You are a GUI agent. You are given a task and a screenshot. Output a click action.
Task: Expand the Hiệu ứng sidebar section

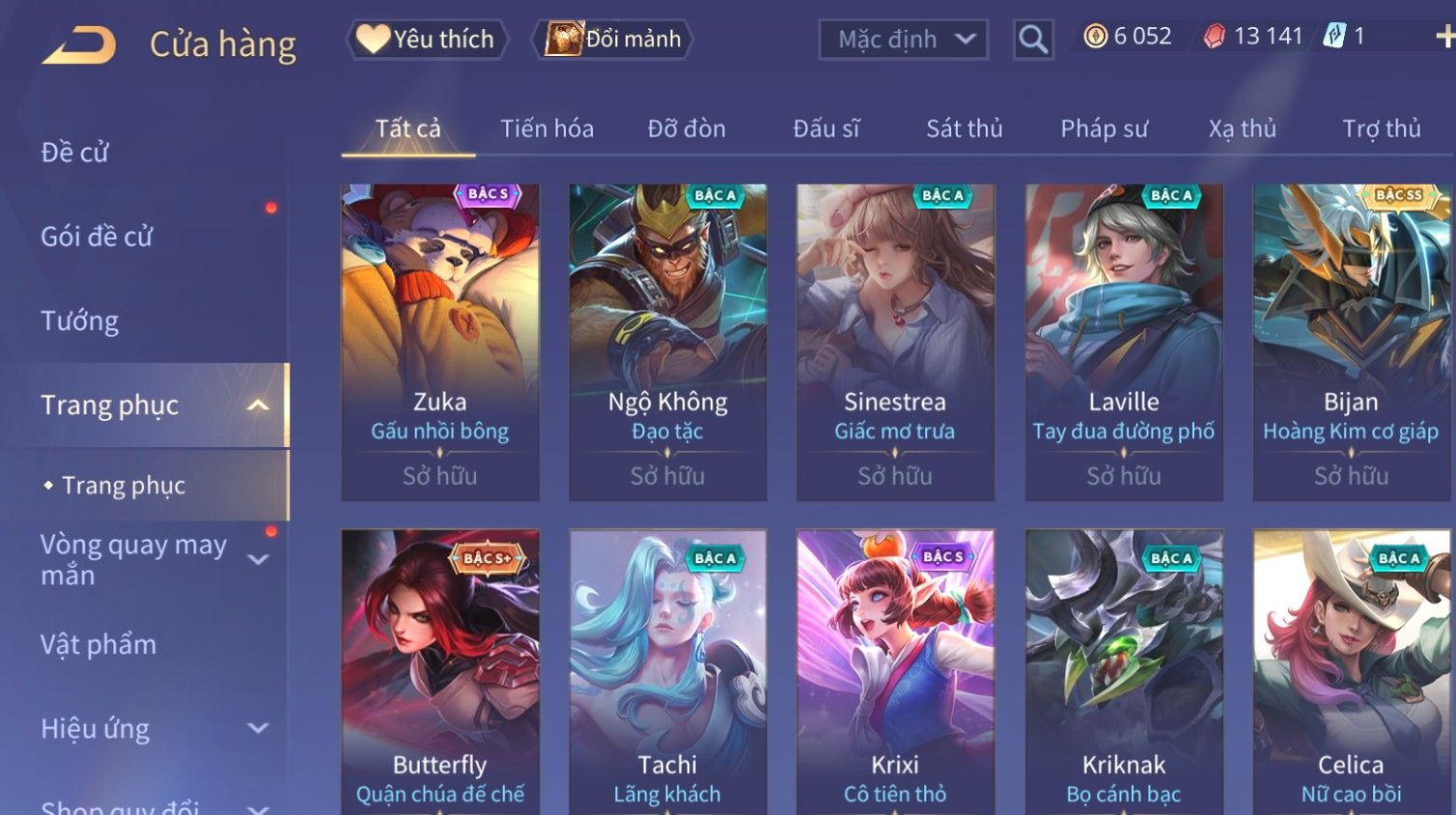point(258,728)
